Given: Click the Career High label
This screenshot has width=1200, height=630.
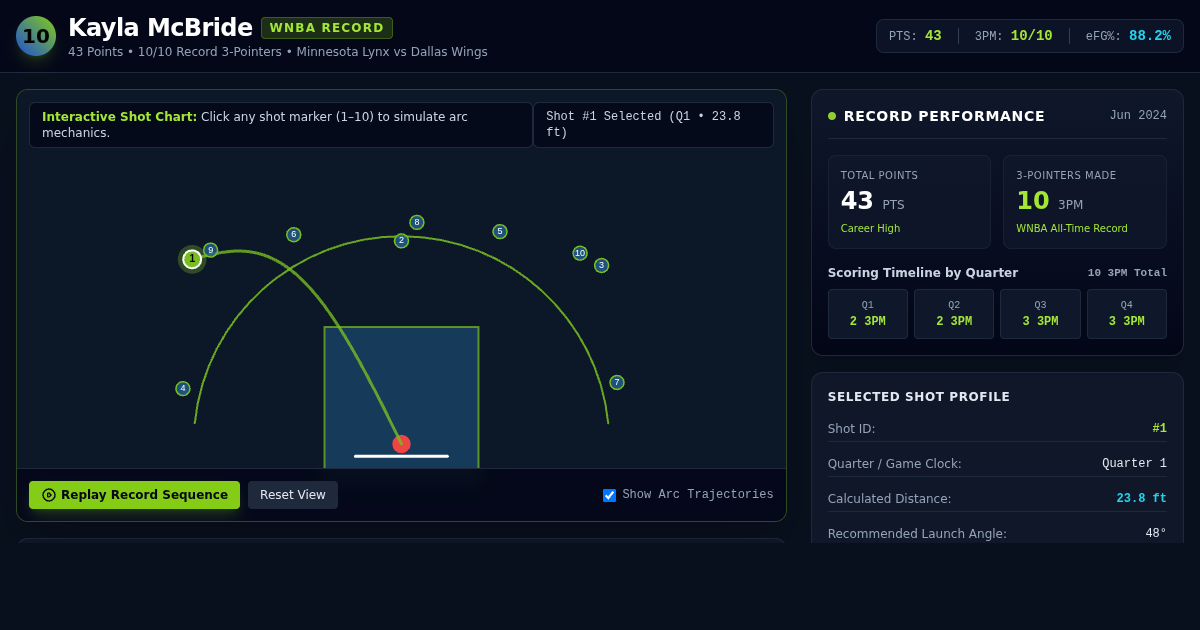Looking at the screenshot, I should (870, 229).
